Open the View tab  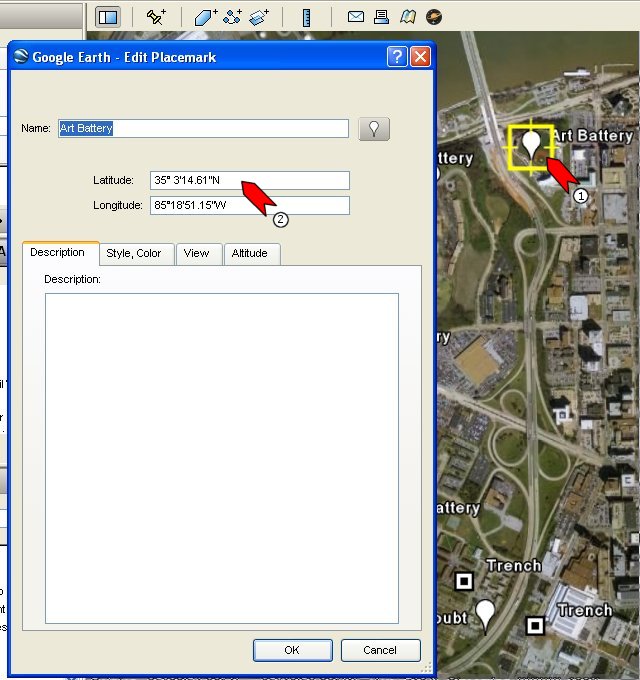(197, 253)
